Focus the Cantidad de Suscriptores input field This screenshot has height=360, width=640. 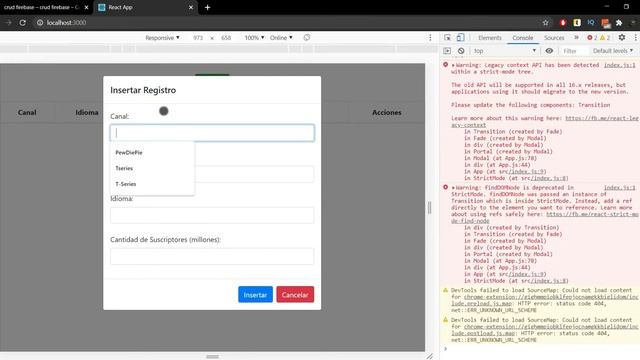tap(212, 256)
